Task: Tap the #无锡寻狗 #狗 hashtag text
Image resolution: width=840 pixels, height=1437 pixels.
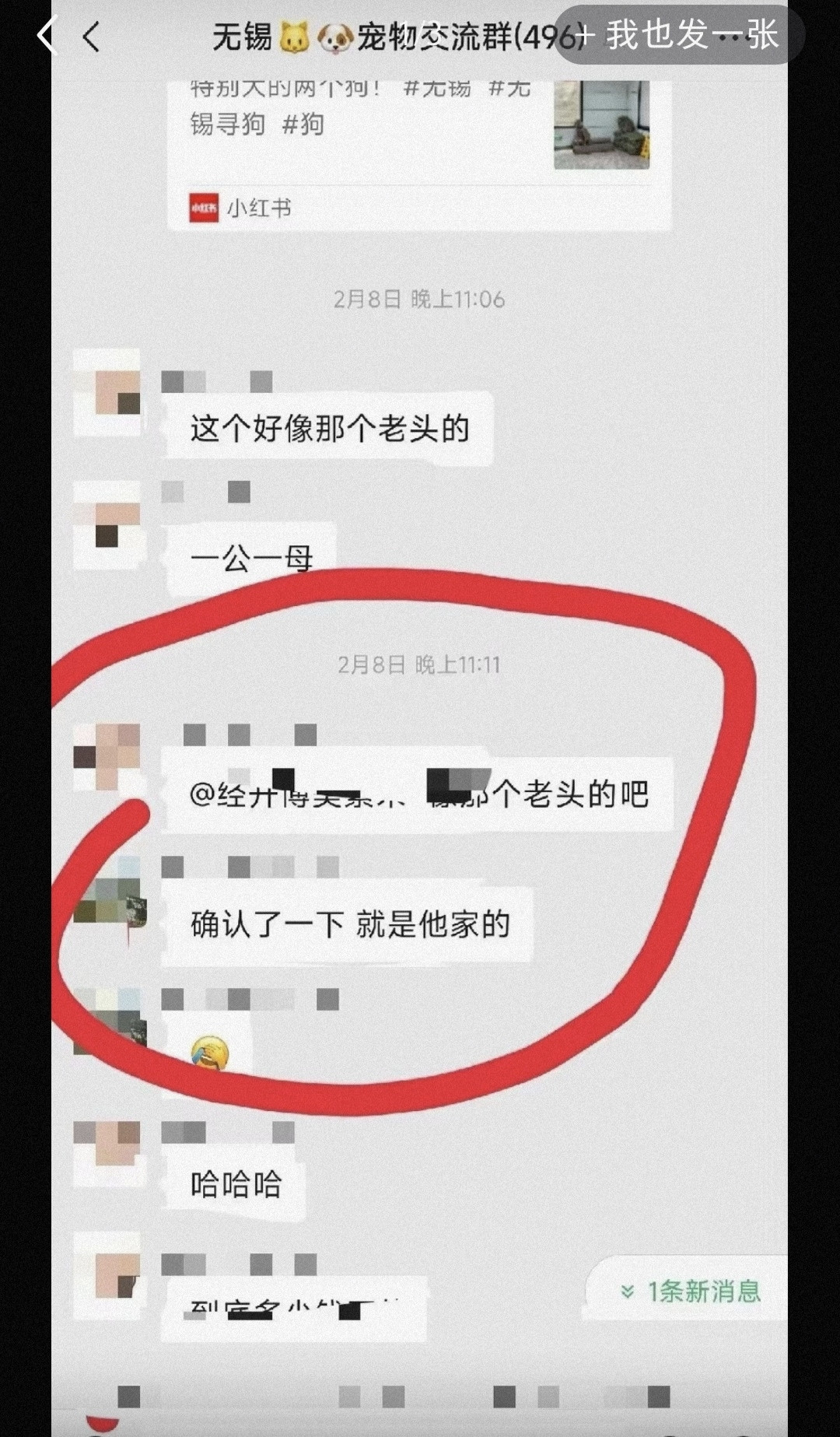Action: [x=257, y=124]
